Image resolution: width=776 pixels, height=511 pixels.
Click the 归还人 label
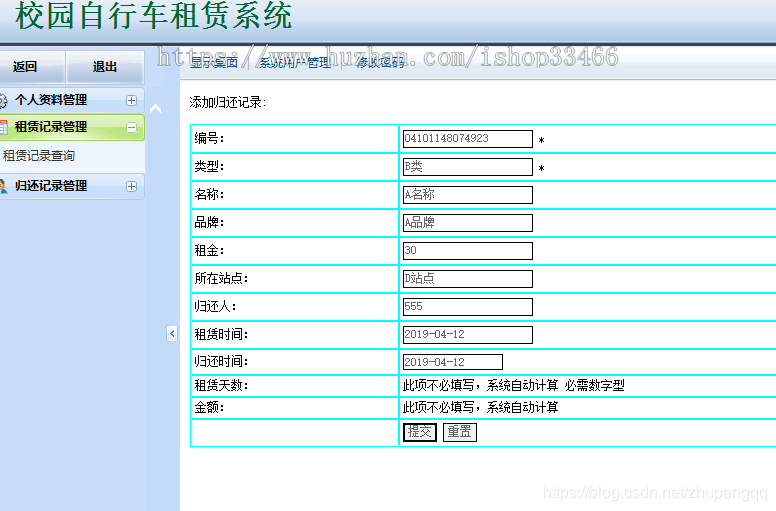tap(215, 307)
